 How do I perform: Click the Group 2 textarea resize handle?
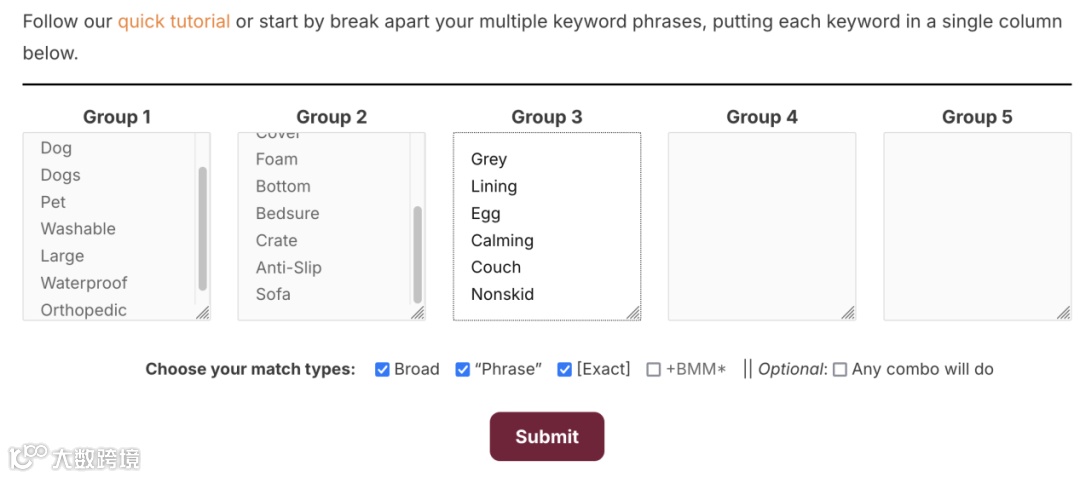(x=418, y=313)
